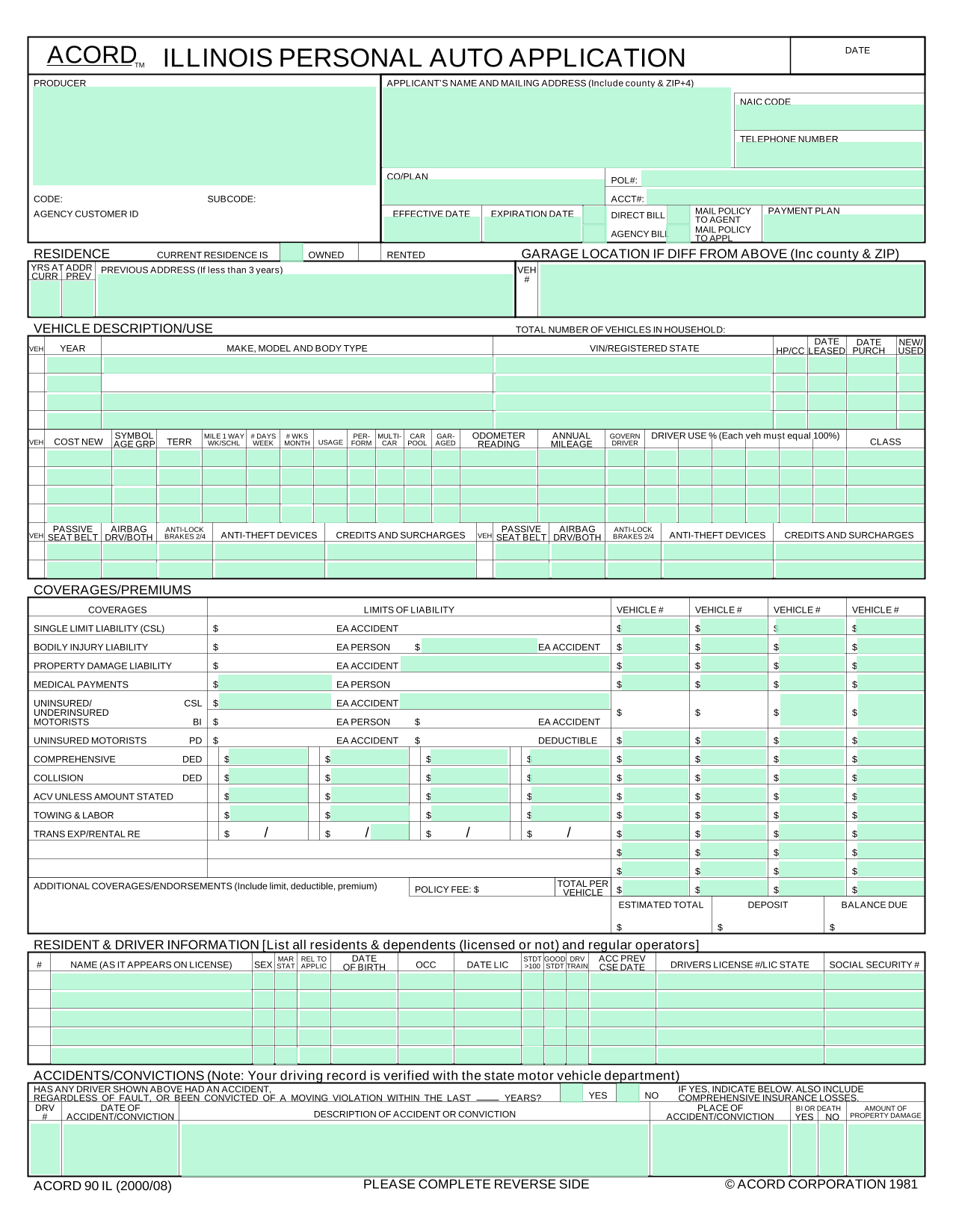Check the BI or Death NO box
The height and width of the screenshot is (1232, 953).
[832, 1149]
